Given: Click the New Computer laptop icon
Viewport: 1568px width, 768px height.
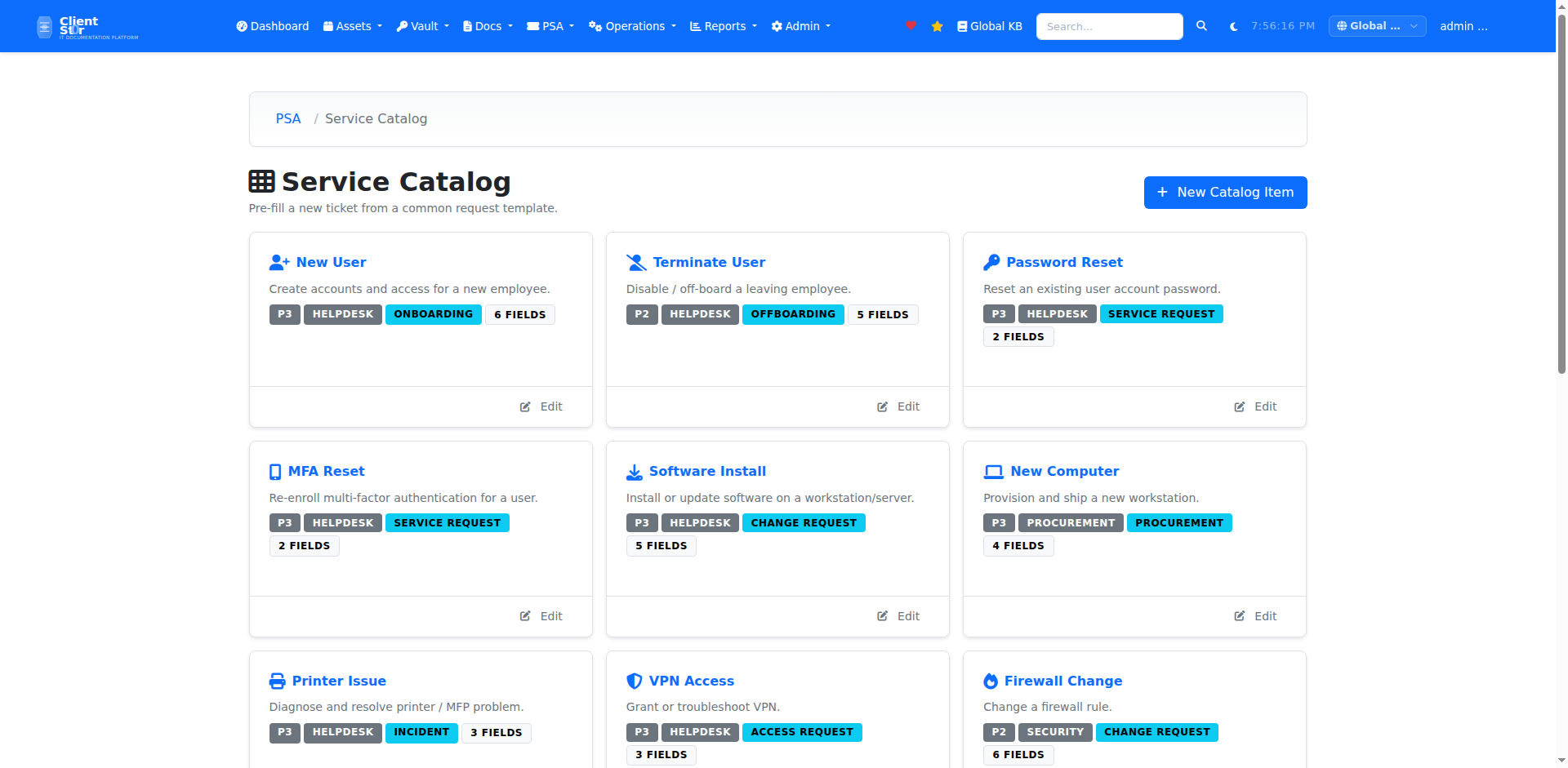Looking at the screenshot, I should pyautogui.click(x=993, y=472).
